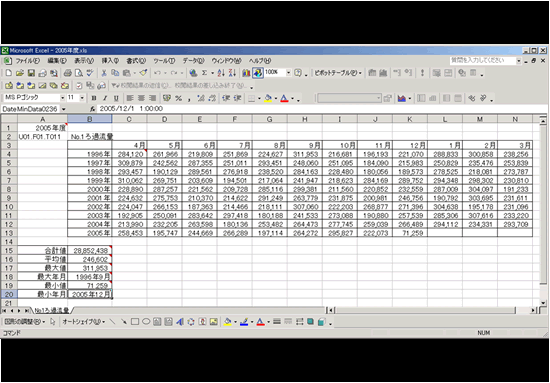Image resolution: width=550 pixels, height=383 pixels.
Task: Select the No.1ろ過流量 sheet tab
Action: click(x=52, y=310)
